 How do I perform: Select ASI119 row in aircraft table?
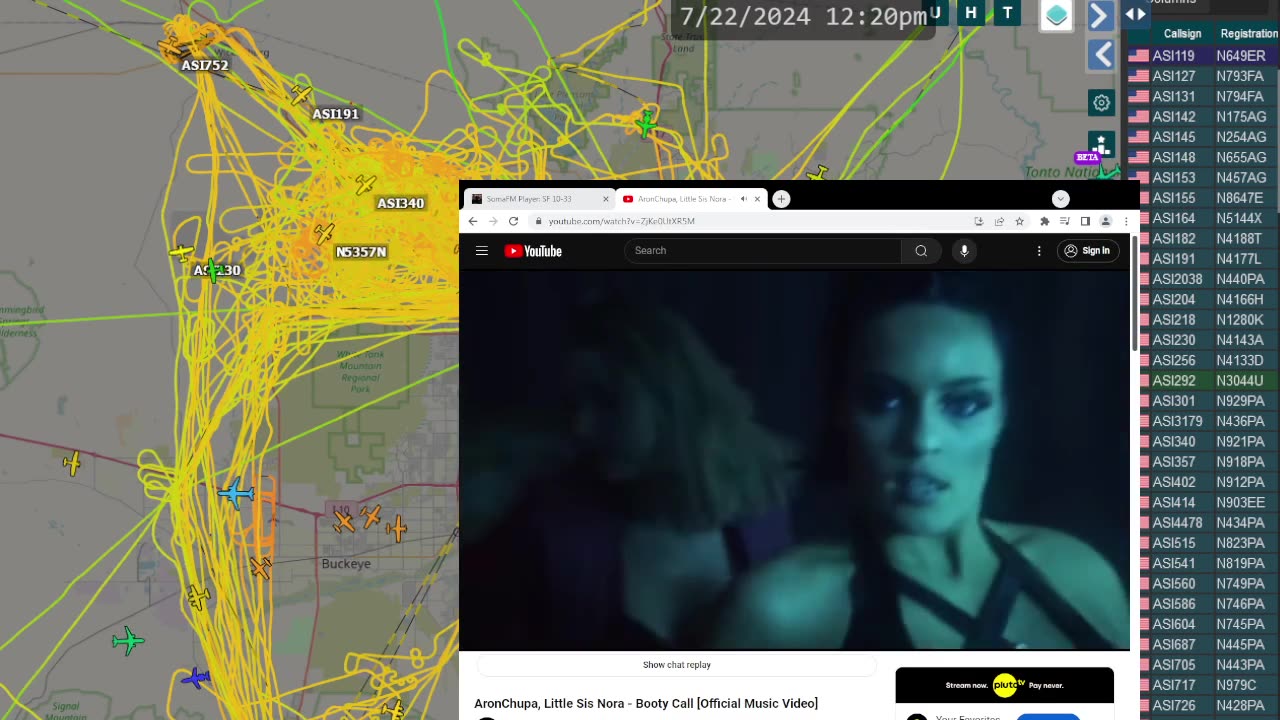coord(1204,56)
